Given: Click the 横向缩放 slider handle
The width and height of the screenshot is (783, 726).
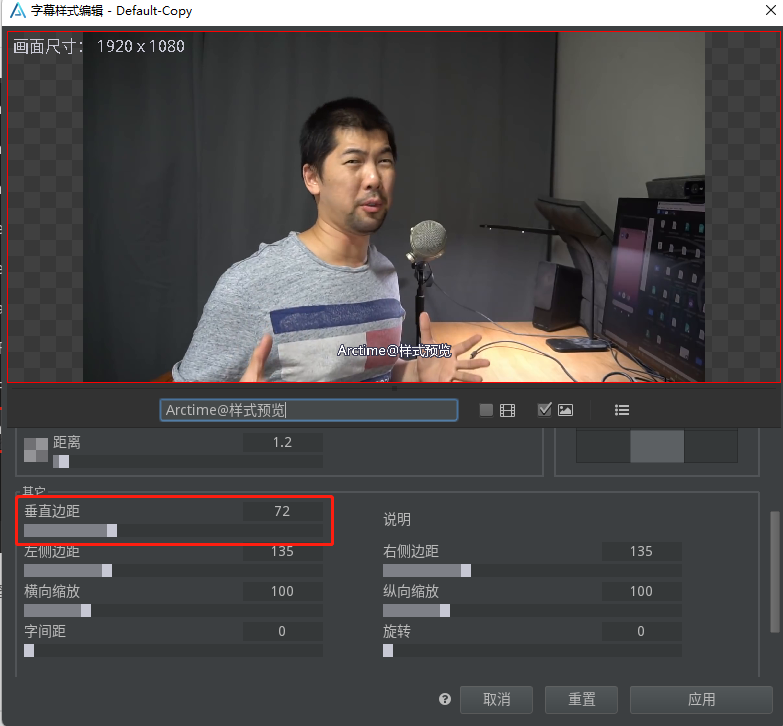Looking at the screenshot, I should coord(86,610).
